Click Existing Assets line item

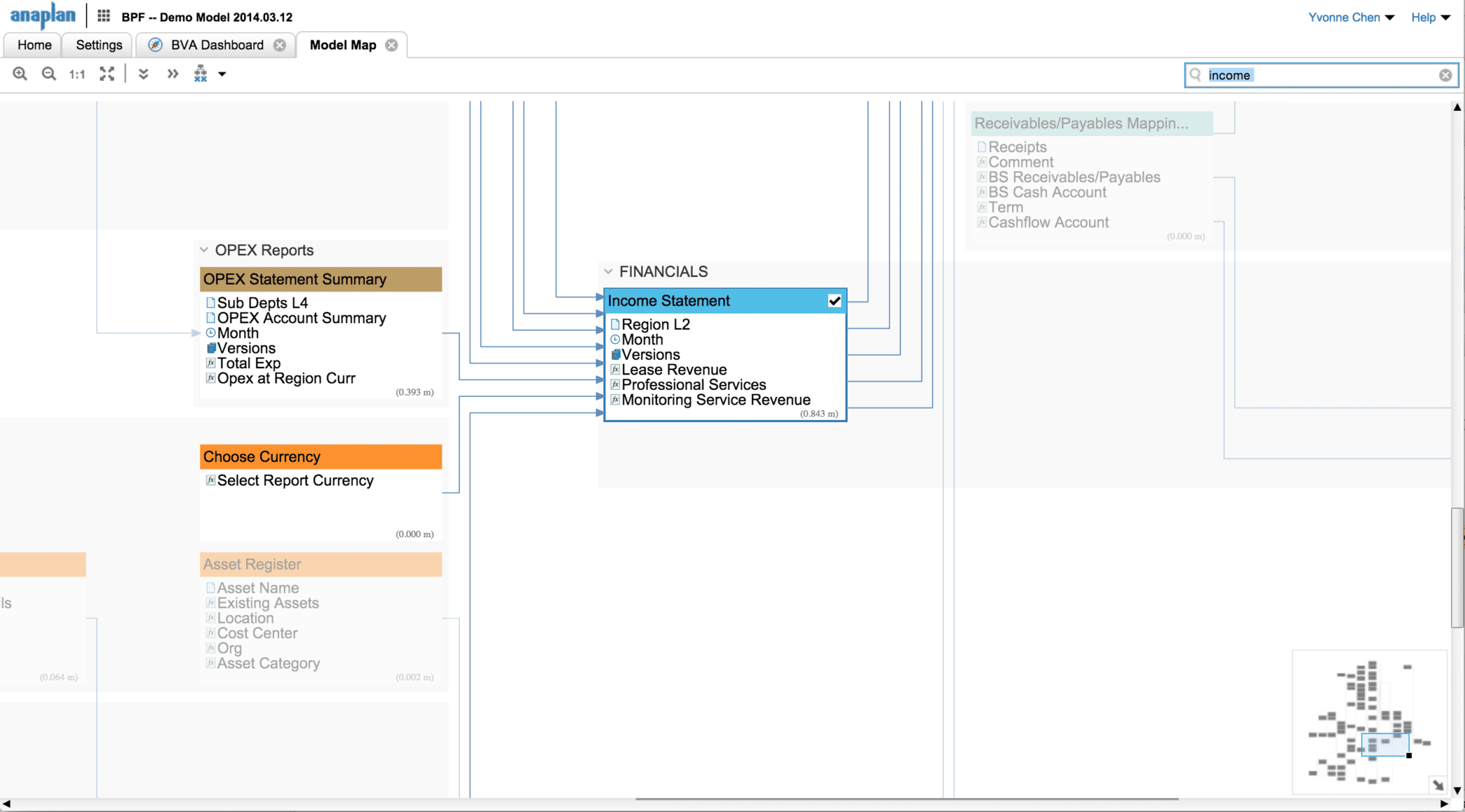coord(268,603)
